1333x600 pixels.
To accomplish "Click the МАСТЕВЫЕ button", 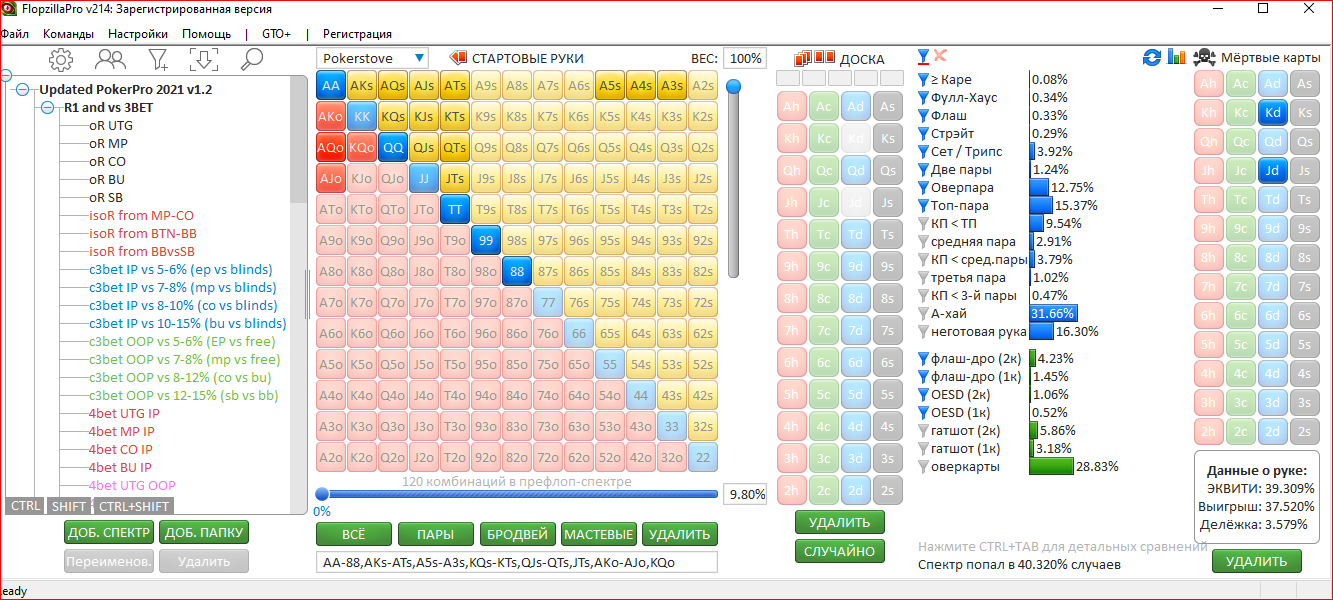I will (598, 534).
